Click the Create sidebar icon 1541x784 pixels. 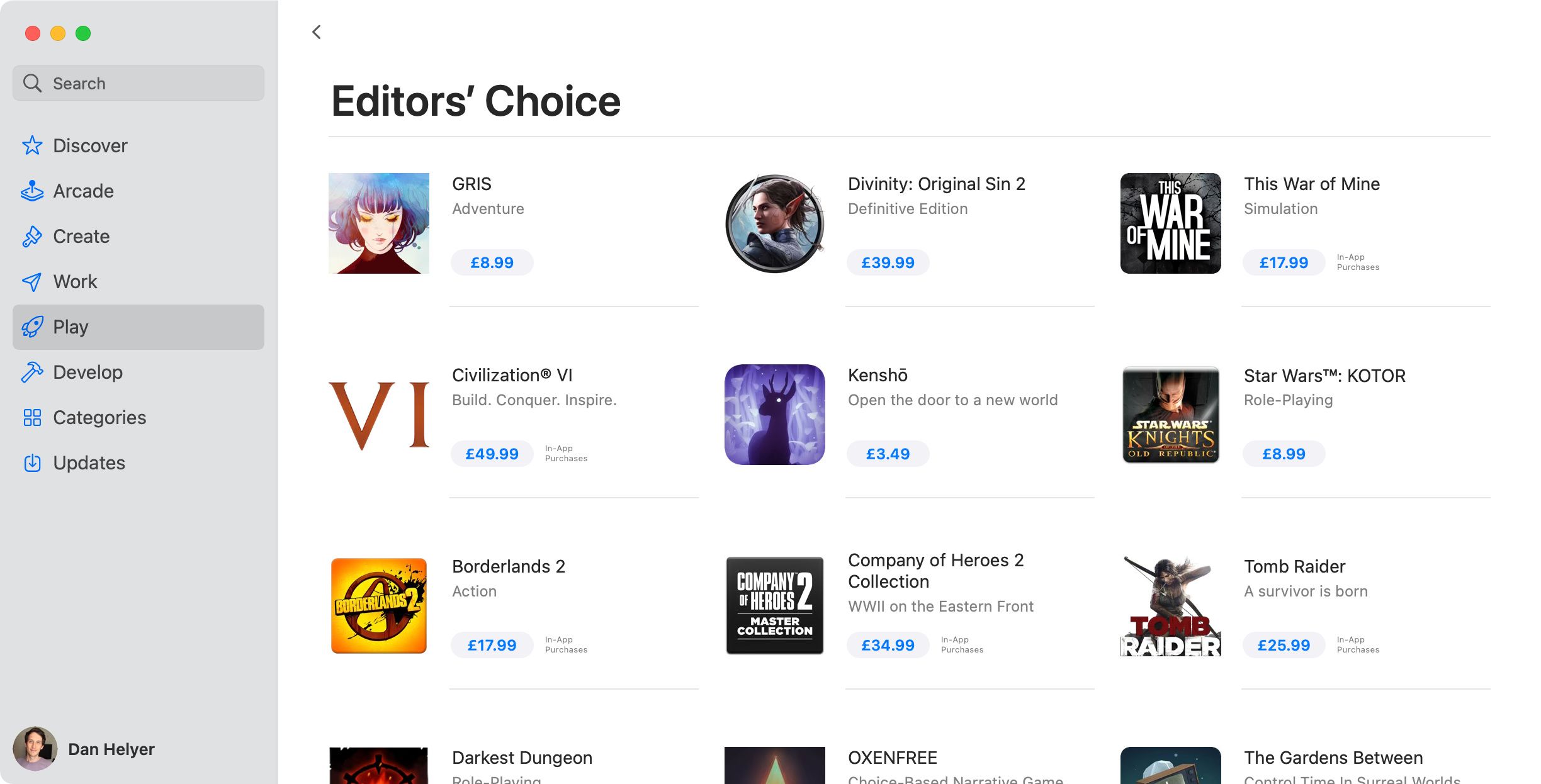34,235
